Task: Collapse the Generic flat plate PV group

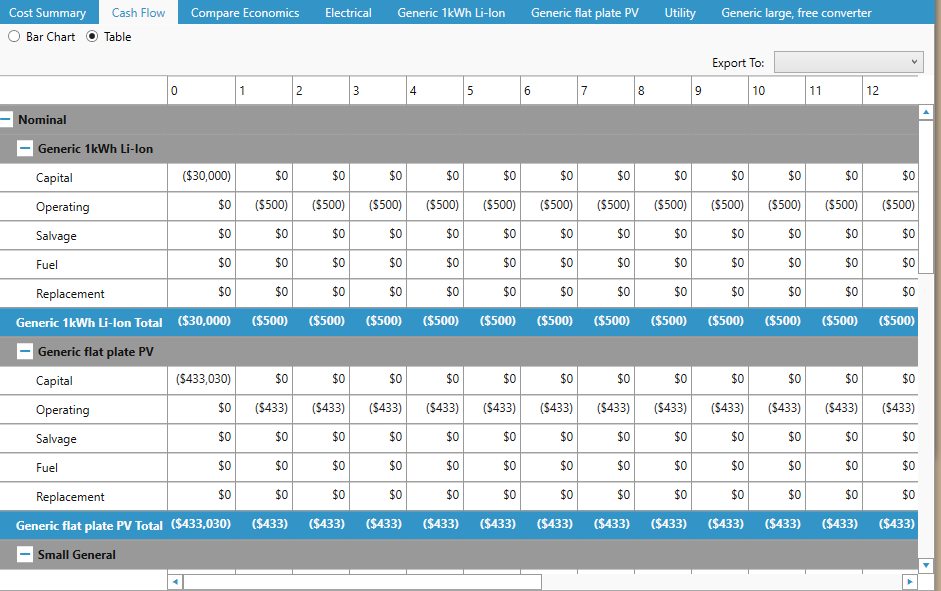Action: pyautogui.click(x=24, y=351)
